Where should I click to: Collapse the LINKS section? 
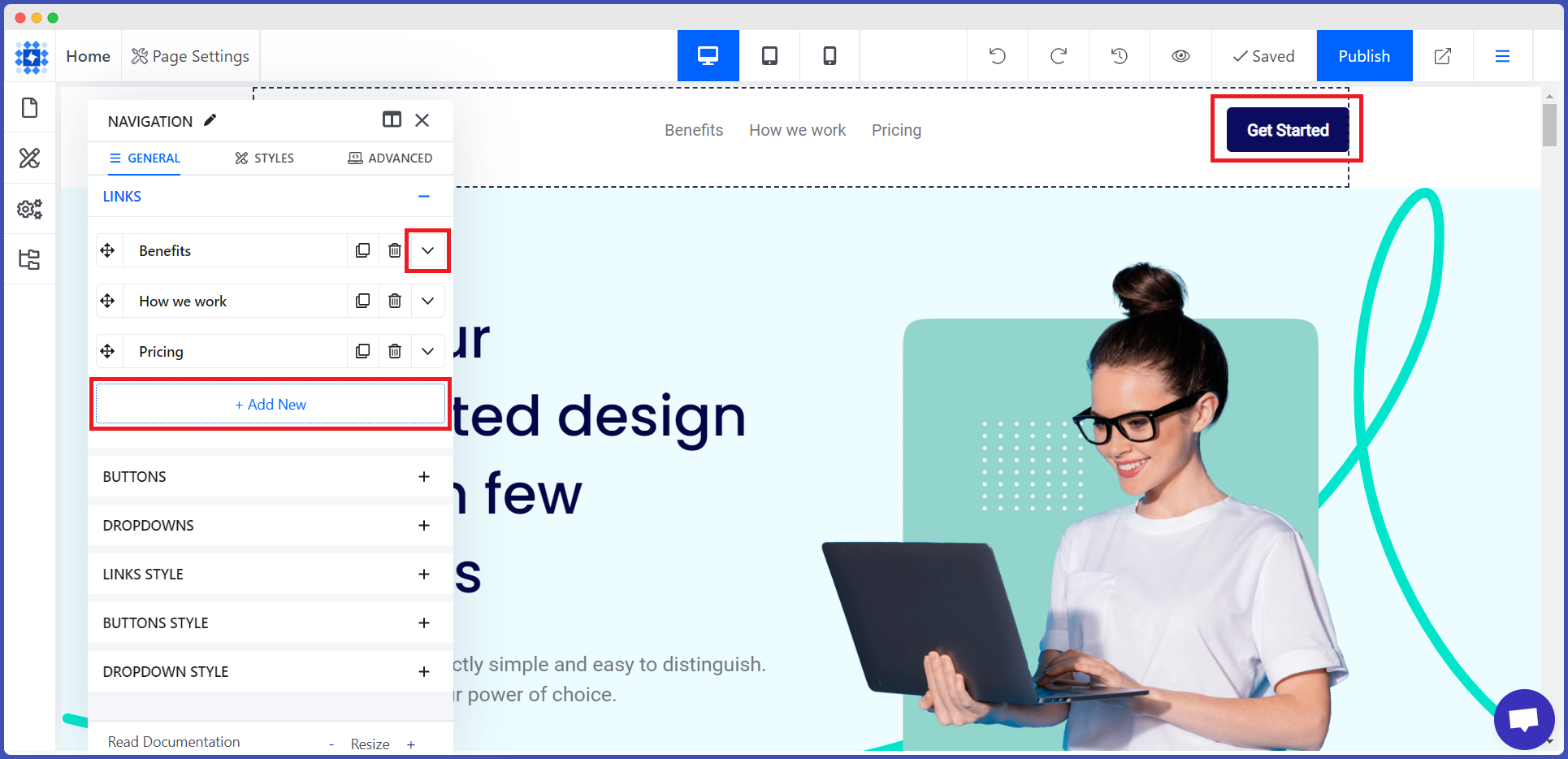[x=423, y=196]
